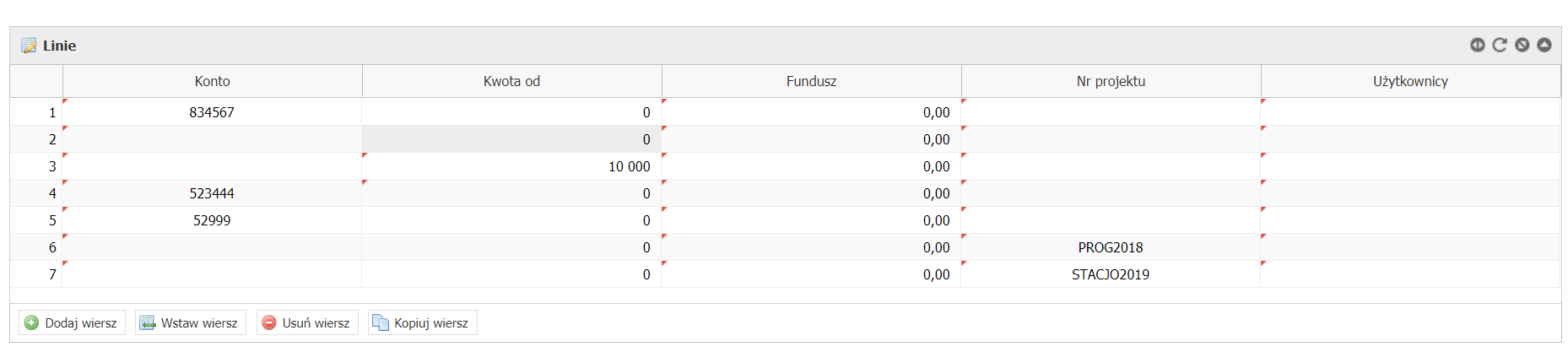Click the column-width adjust icon in Linie header

click(1477, 45)
